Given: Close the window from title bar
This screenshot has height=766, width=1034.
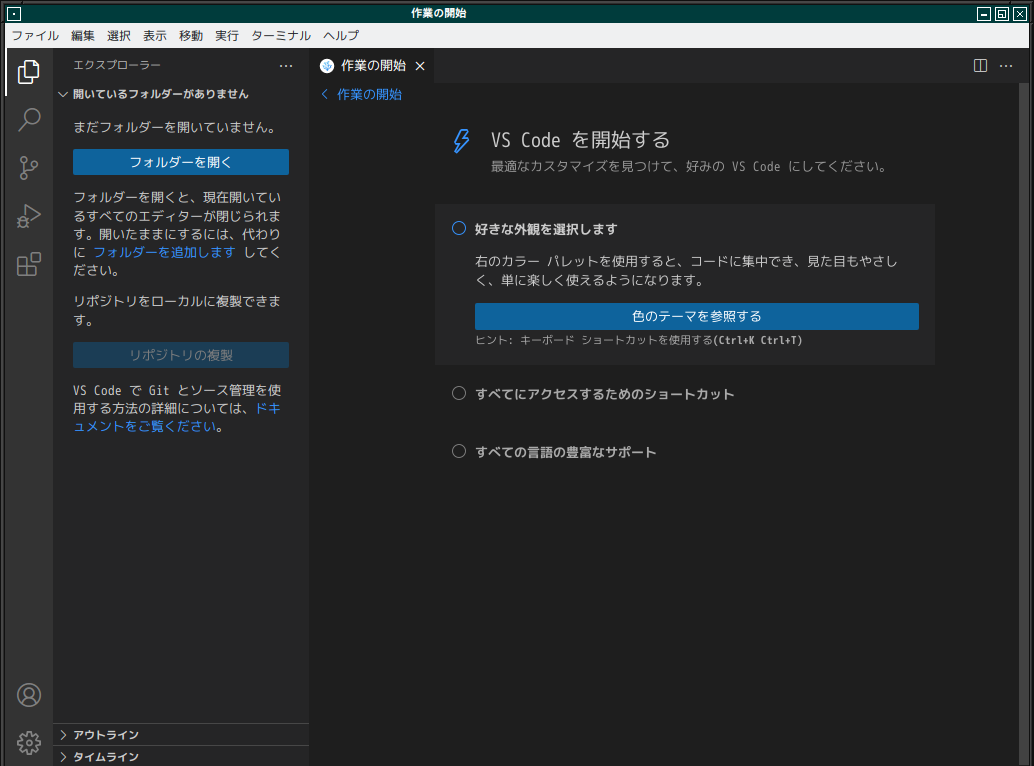Looking at the screenshot, I should [x=1019, y=13].
